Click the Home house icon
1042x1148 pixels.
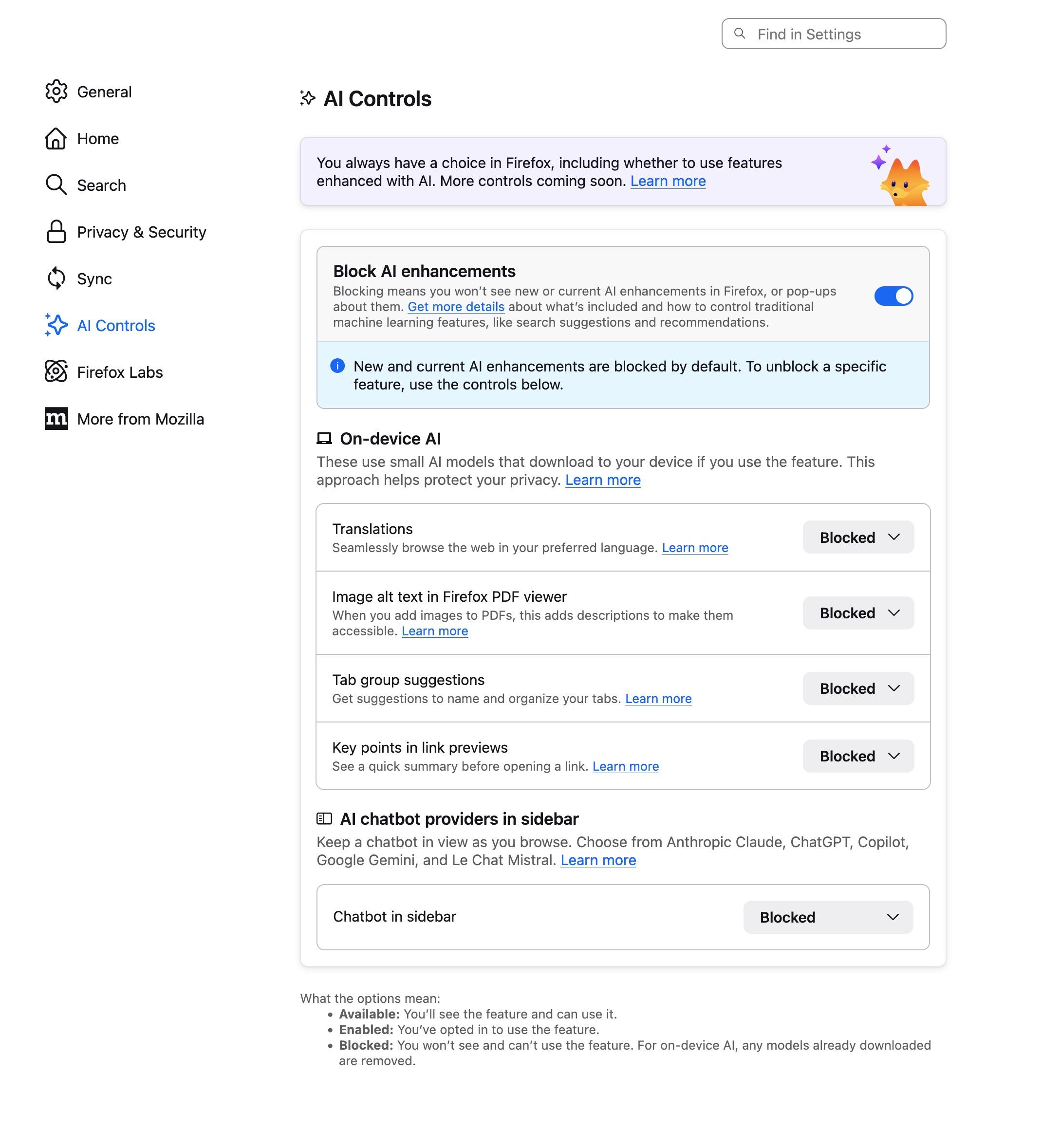coord(56,138)
